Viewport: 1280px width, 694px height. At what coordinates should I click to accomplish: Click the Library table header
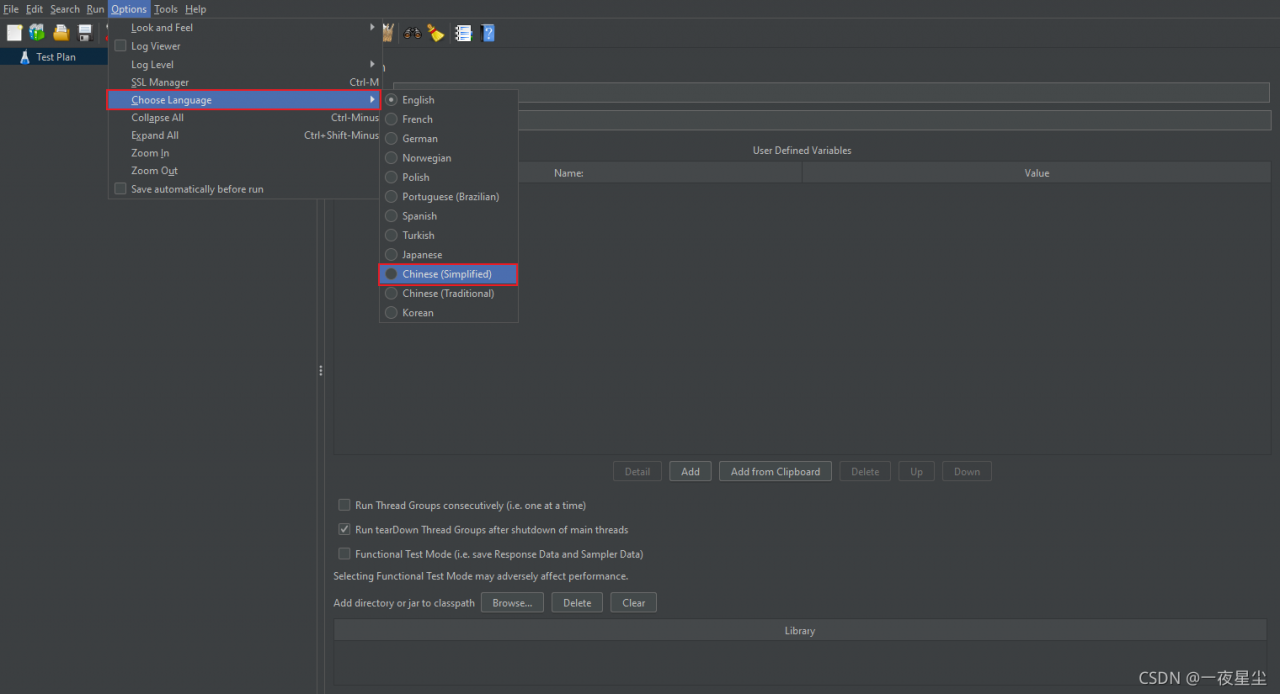(800, 631)
